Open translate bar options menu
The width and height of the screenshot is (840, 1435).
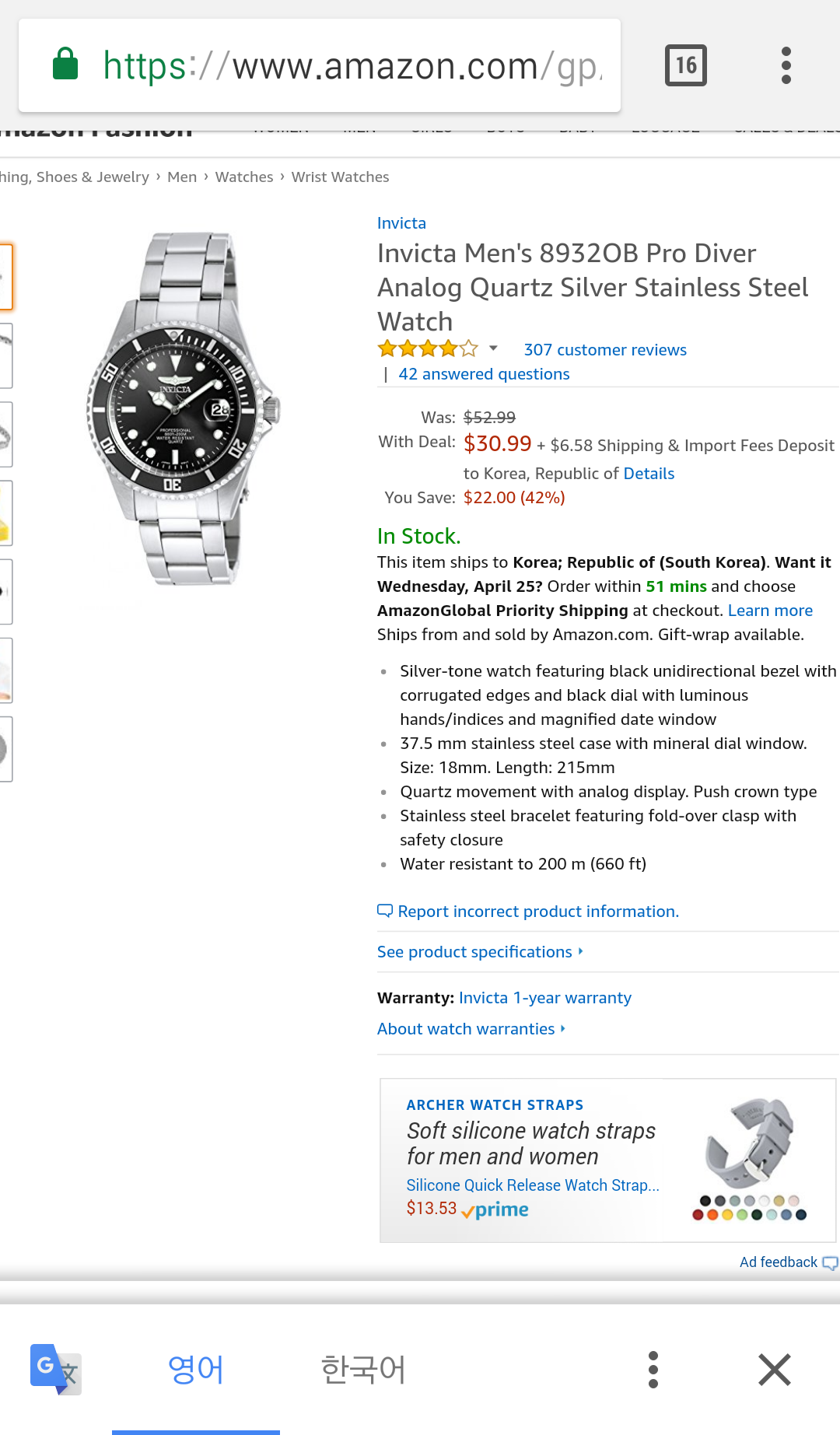point(653,1369)
